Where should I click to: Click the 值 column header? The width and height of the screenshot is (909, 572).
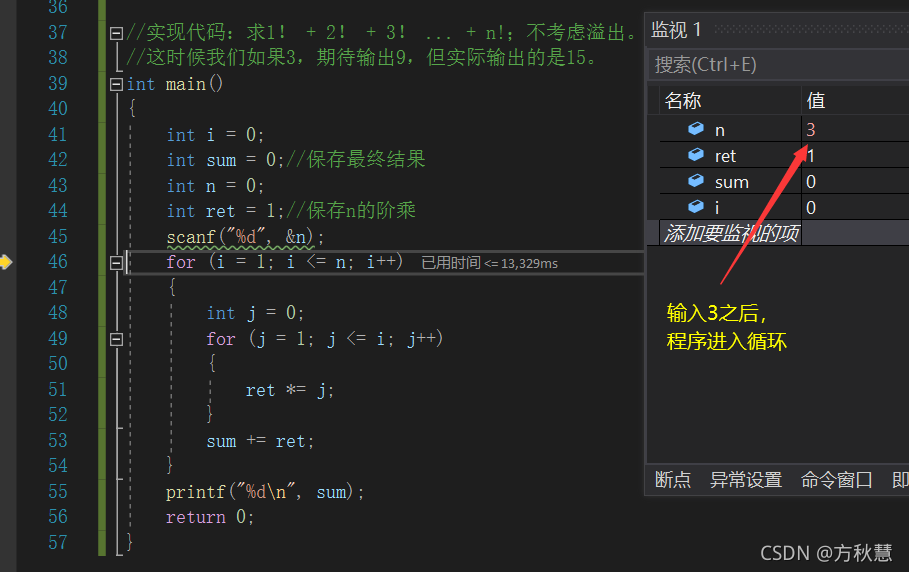click(x=816, y=101)
